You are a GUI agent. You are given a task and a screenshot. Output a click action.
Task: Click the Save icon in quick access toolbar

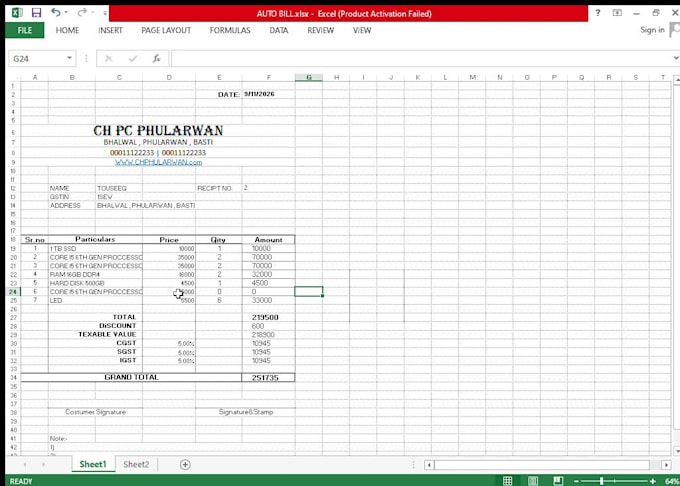coord(36,13)
